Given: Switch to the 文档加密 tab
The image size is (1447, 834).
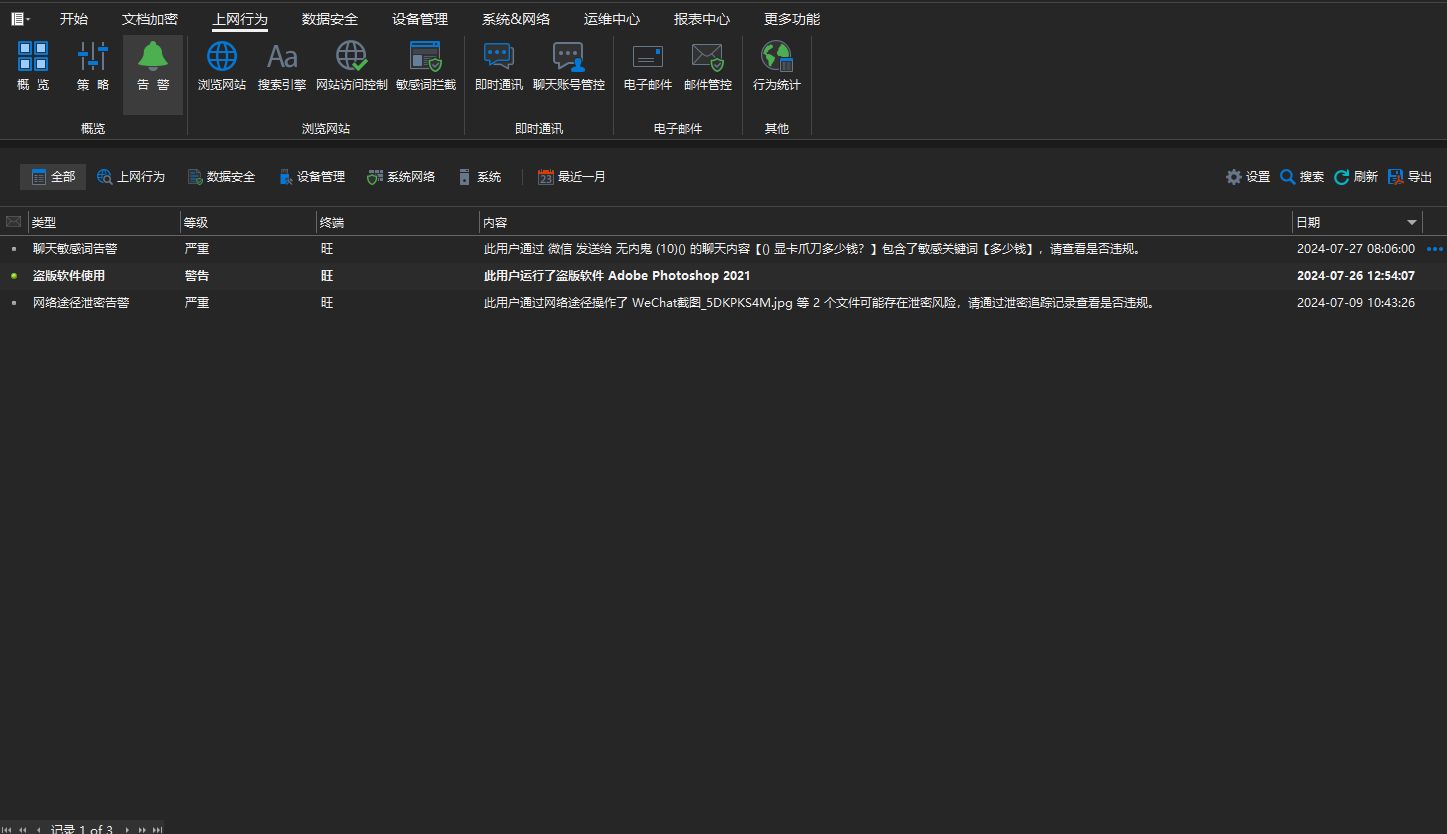Looking at the screenshot, I should tap(150, 19).
